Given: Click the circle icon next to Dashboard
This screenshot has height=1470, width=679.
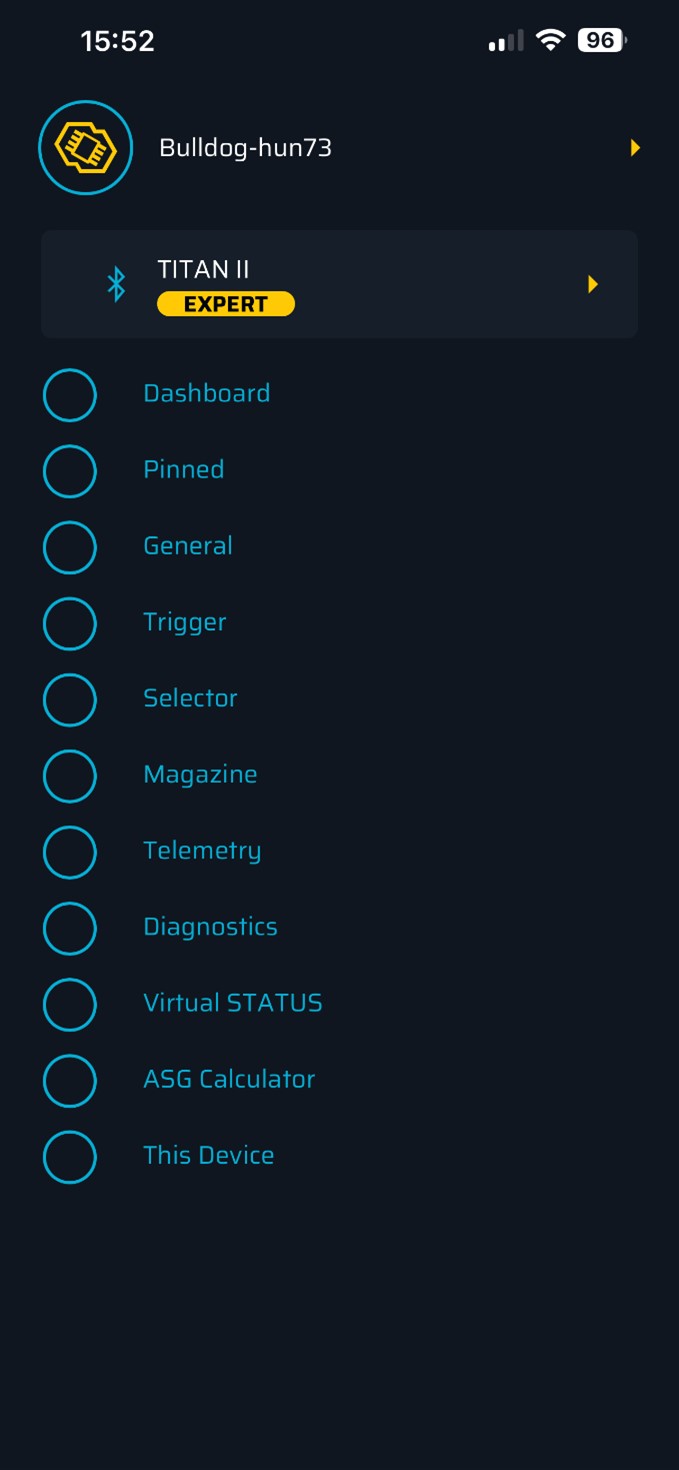Looking at the screenshot, I should pos(70,395).
